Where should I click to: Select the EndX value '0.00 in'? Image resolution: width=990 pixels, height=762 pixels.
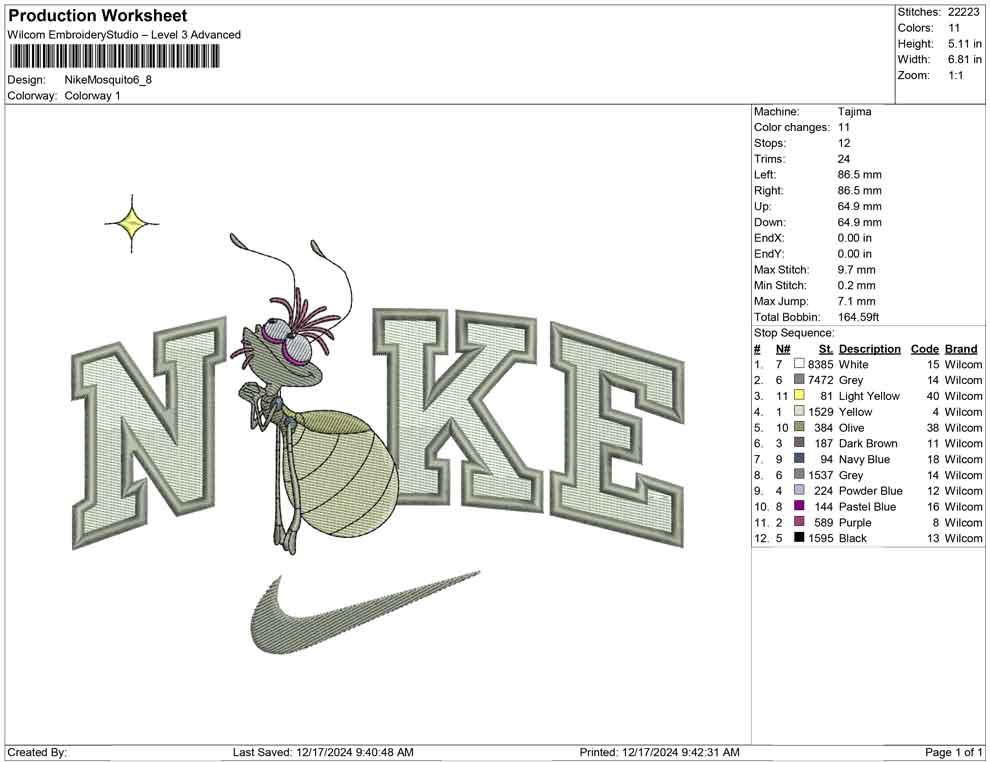point(855,237)
